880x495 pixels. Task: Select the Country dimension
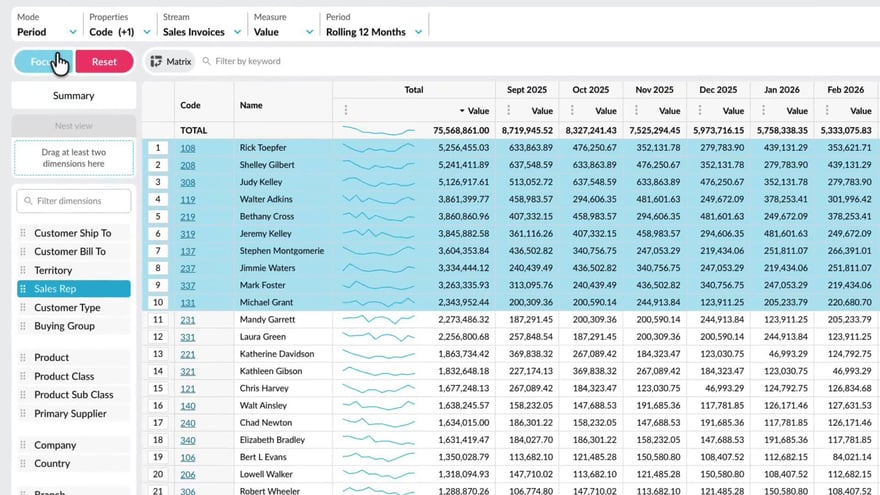74,464
